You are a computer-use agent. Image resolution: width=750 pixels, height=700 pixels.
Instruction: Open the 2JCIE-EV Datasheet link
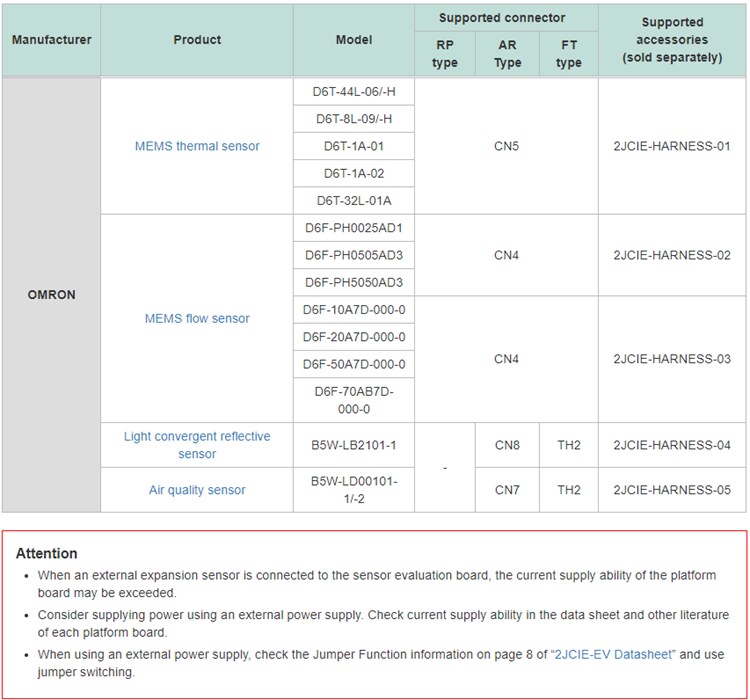[x=613, y=654]
